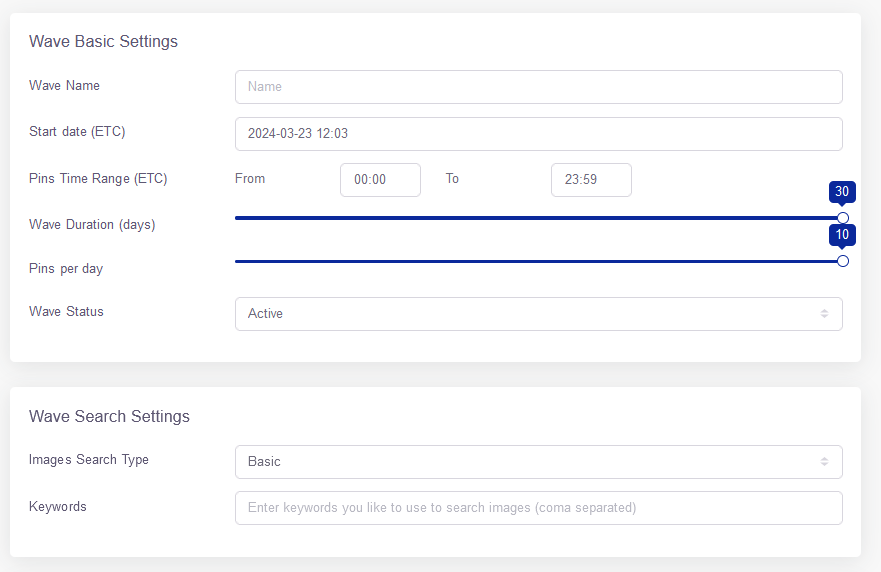Click the Pins per day label
Viewport: 881px width, 572px height.
66,269
